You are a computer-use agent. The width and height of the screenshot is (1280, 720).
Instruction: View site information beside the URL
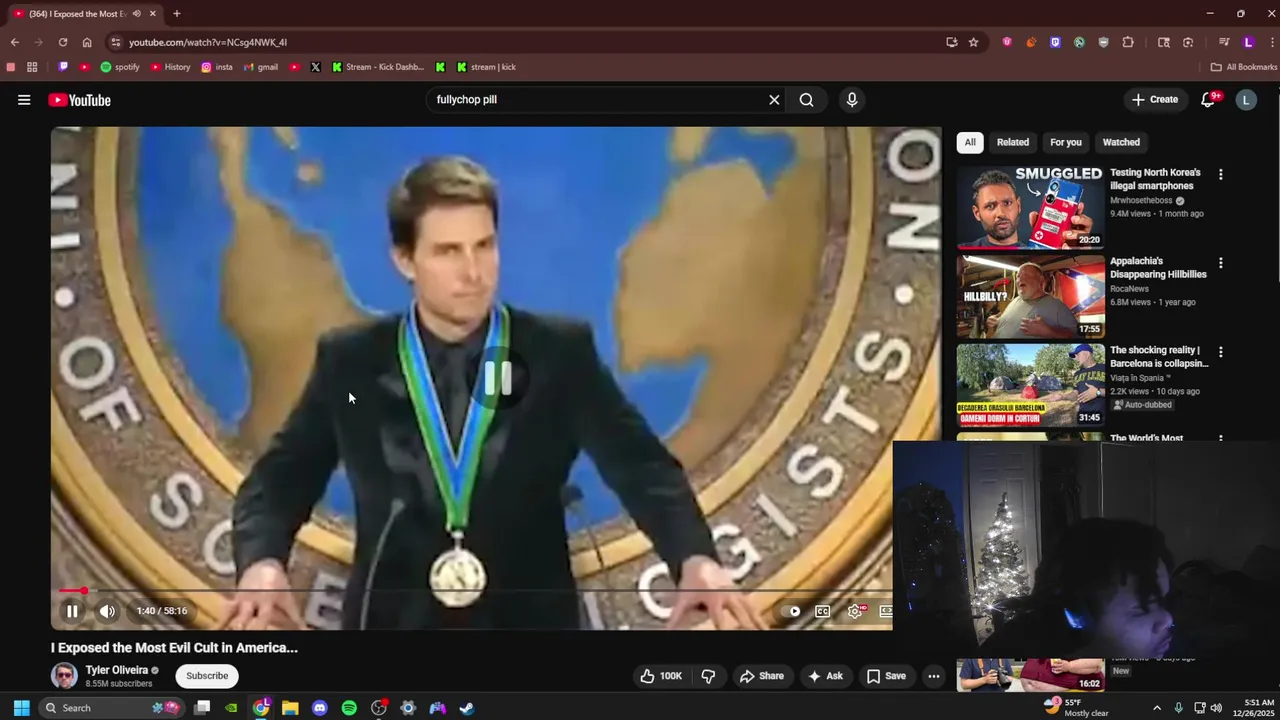click(x=116, y=42)
